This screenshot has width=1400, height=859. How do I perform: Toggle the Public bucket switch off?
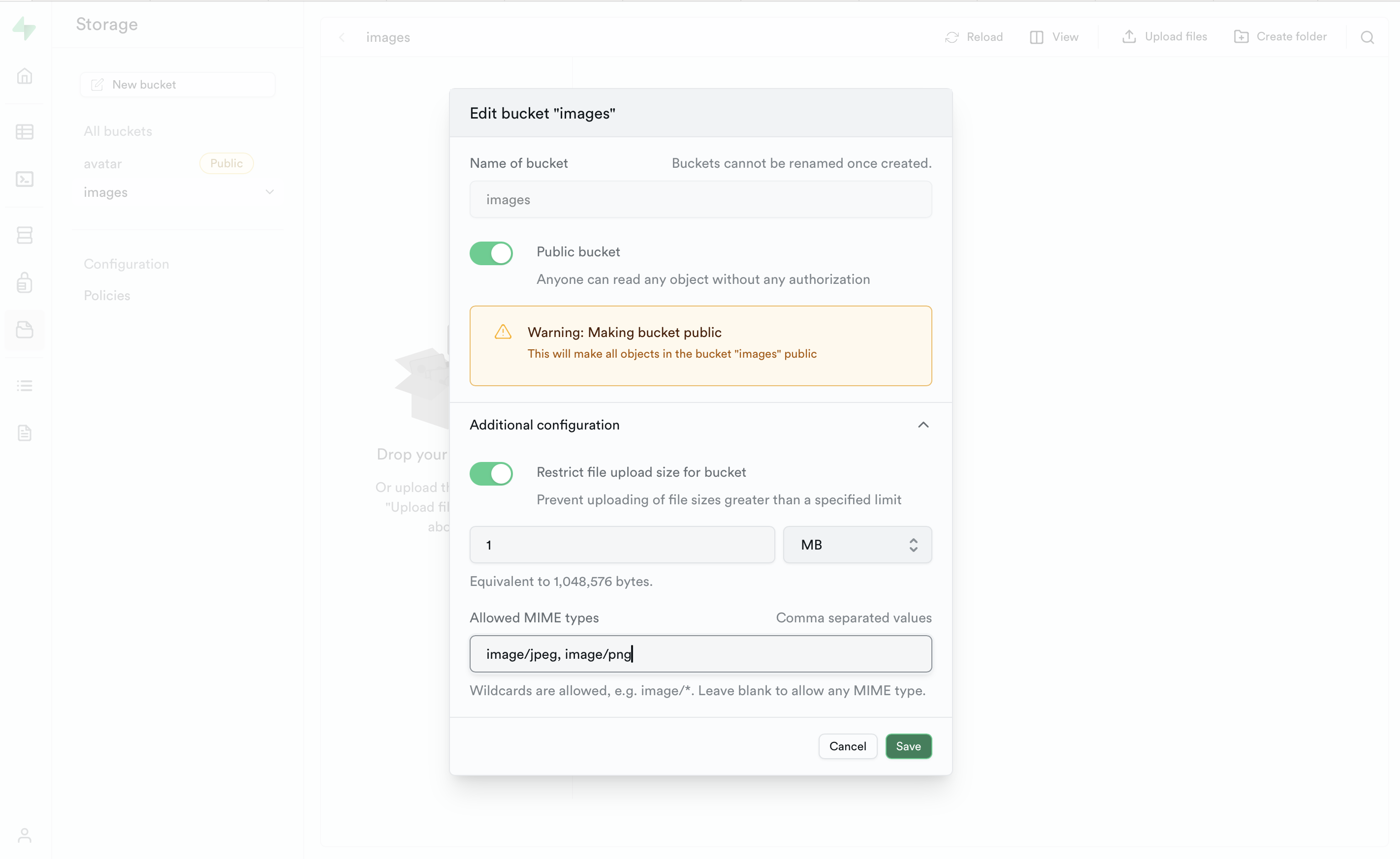click(x=491, y=253)
